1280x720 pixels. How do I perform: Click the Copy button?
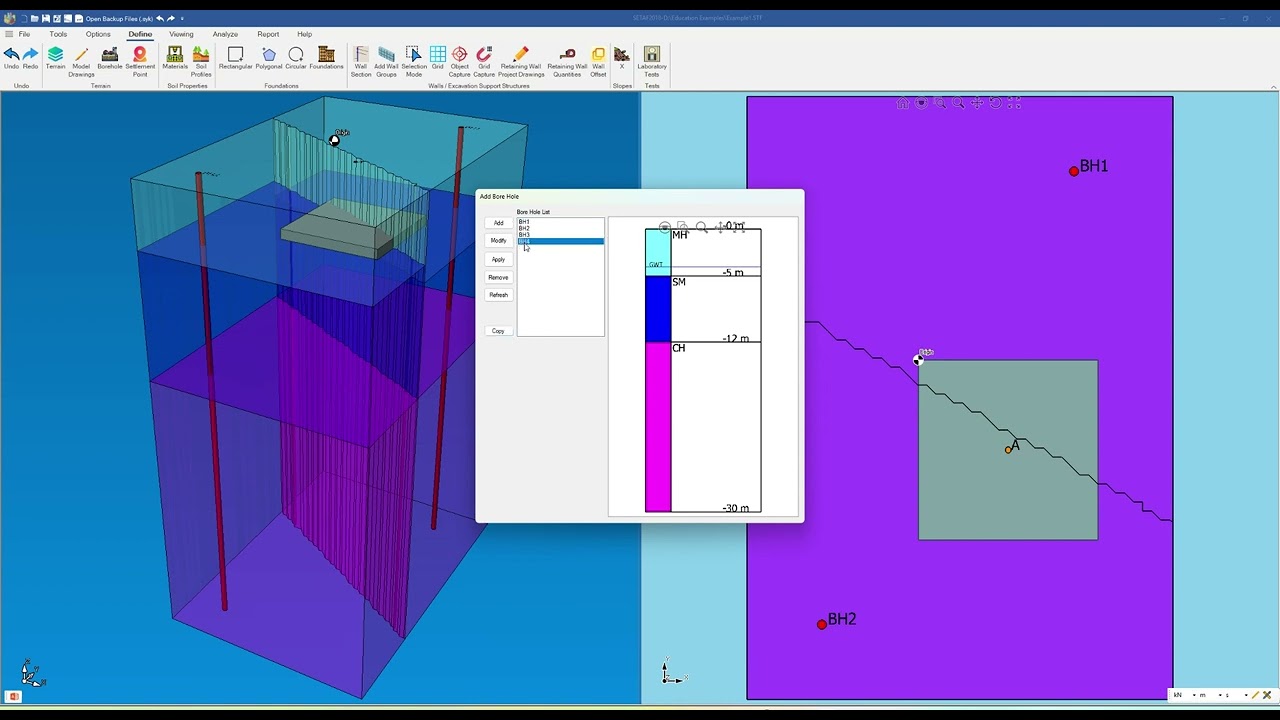pos(498,331)
